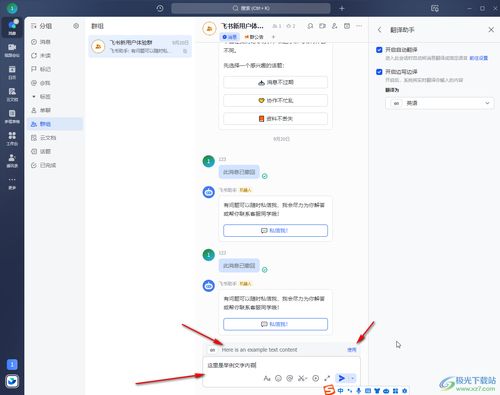Viewport: 500px width, 395px height.
Task: Collapse the 标签 section in sidebar
Action: tap(34, 97)
